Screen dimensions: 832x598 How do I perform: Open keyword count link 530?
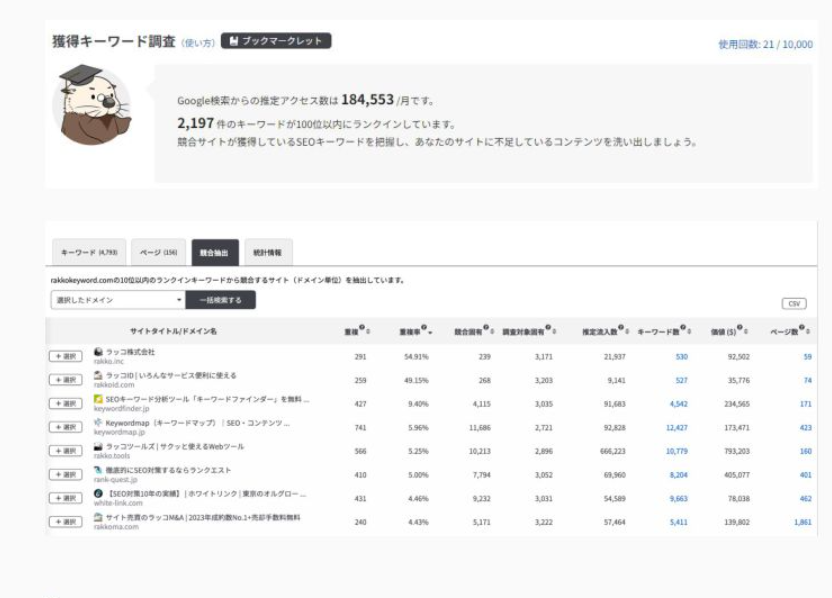pos(681,357)
